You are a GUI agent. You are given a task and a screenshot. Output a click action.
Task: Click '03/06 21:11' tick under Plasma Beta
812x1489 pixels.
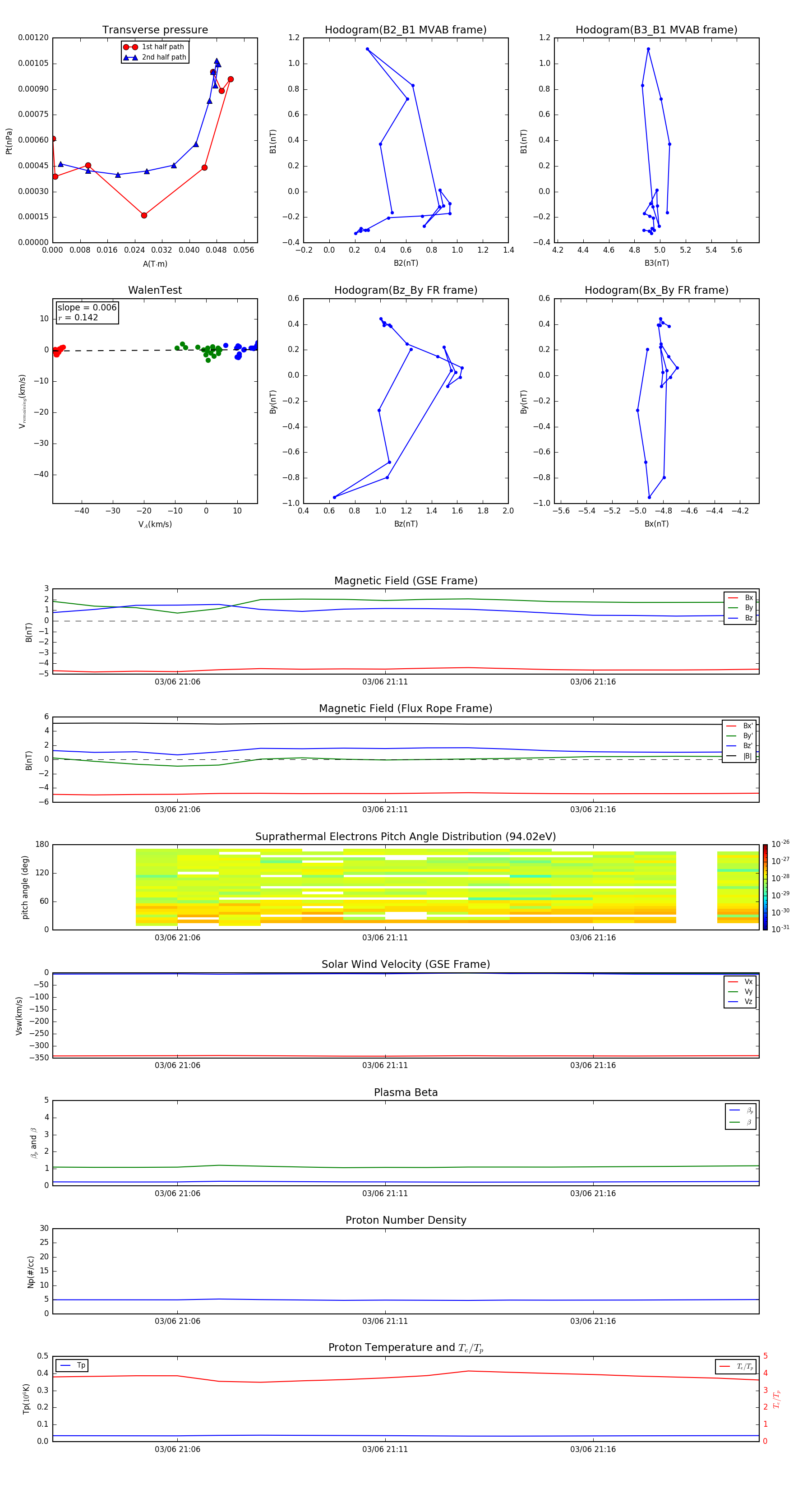click(385, 1193)
